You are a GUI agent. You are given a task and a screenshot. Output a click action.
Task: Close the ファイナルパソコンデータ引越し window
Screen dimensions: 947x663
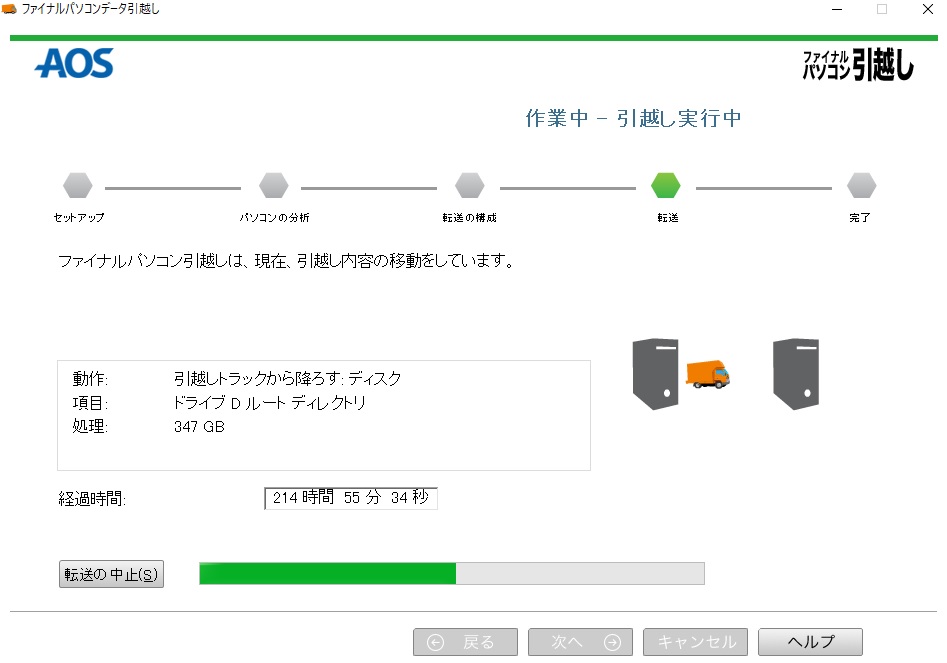[x=928, y=9]
